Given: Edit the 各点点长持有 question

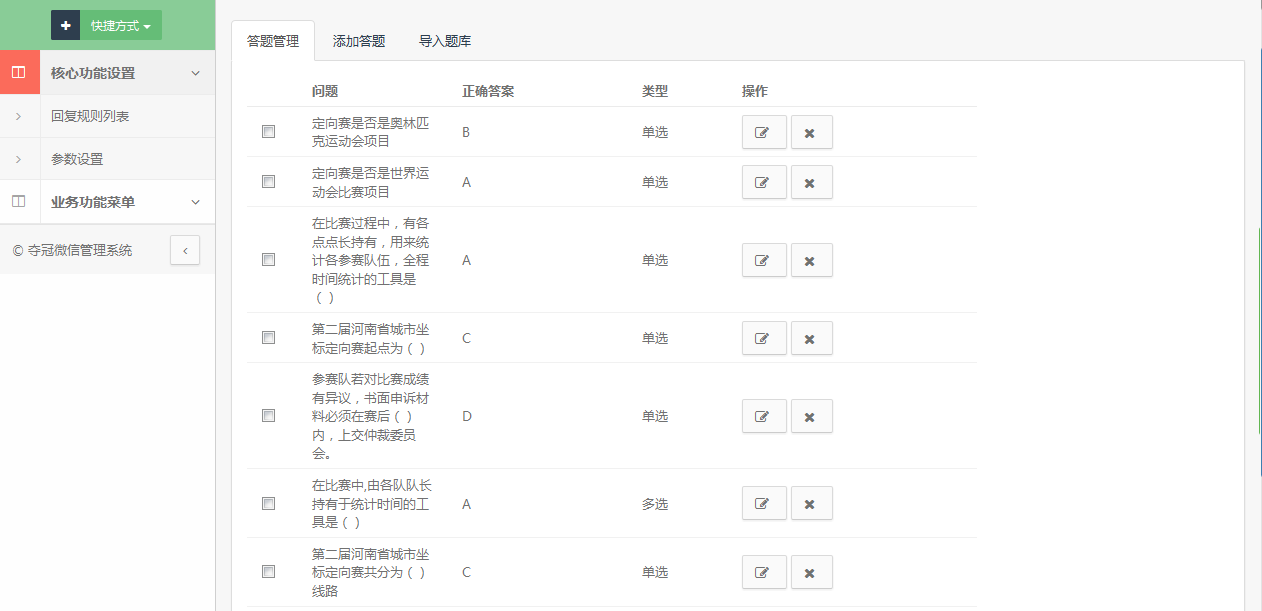Looking at the screenshot, I should click(764, 260).
